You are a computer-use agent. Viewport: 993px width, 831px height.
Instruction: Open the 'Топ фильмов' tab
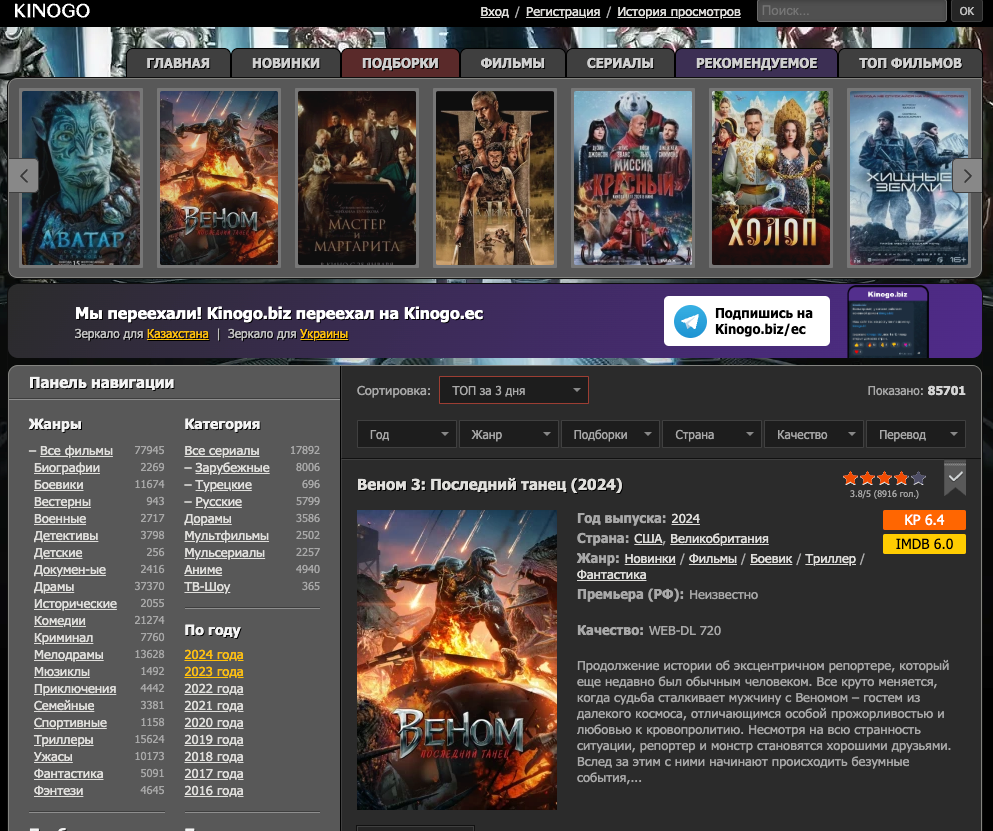pos(910,63)
